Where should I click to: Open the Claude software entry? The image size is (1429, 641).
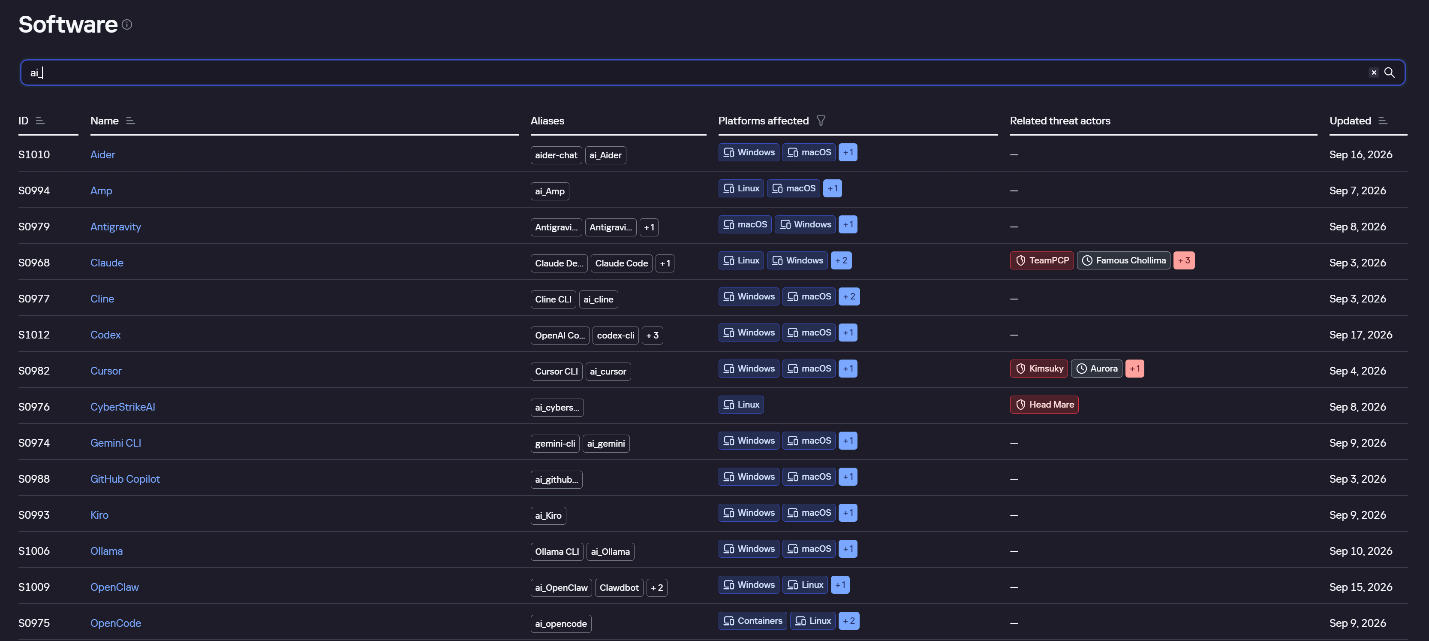coord(107,262)
